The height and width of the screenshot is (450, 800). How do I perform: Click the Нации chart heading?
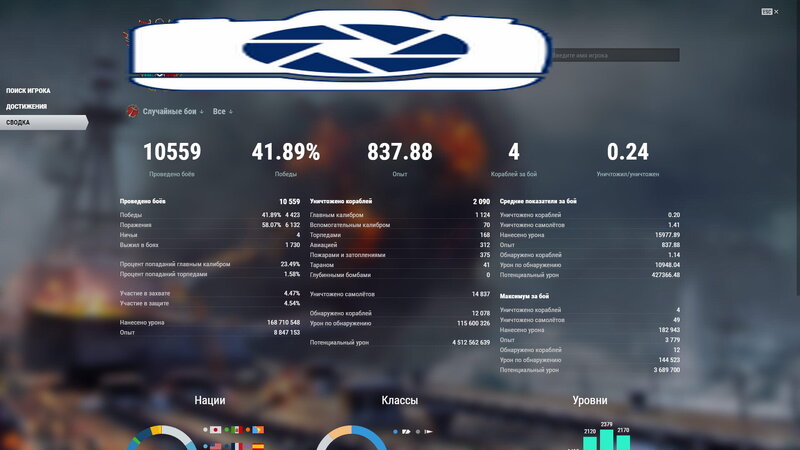point(210,401)
